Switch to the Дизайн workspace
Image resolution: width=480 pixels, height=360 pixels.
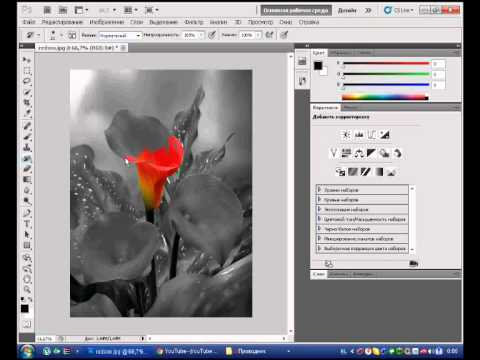(347, 10)
